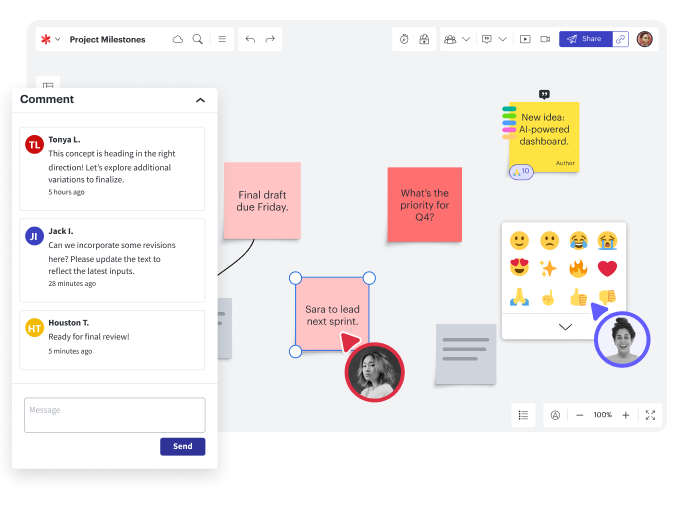Expand more emojis in reaction picker
680x510 pixels.
(x=565, y=326)
